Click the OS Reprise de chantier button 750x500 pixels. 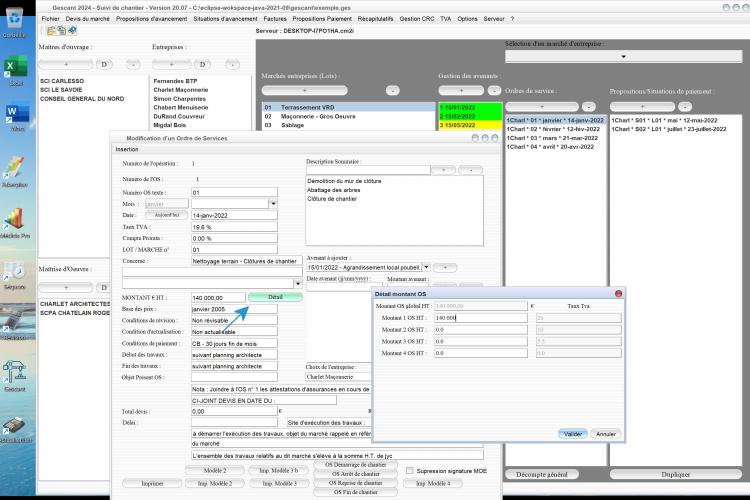(355, 483)
